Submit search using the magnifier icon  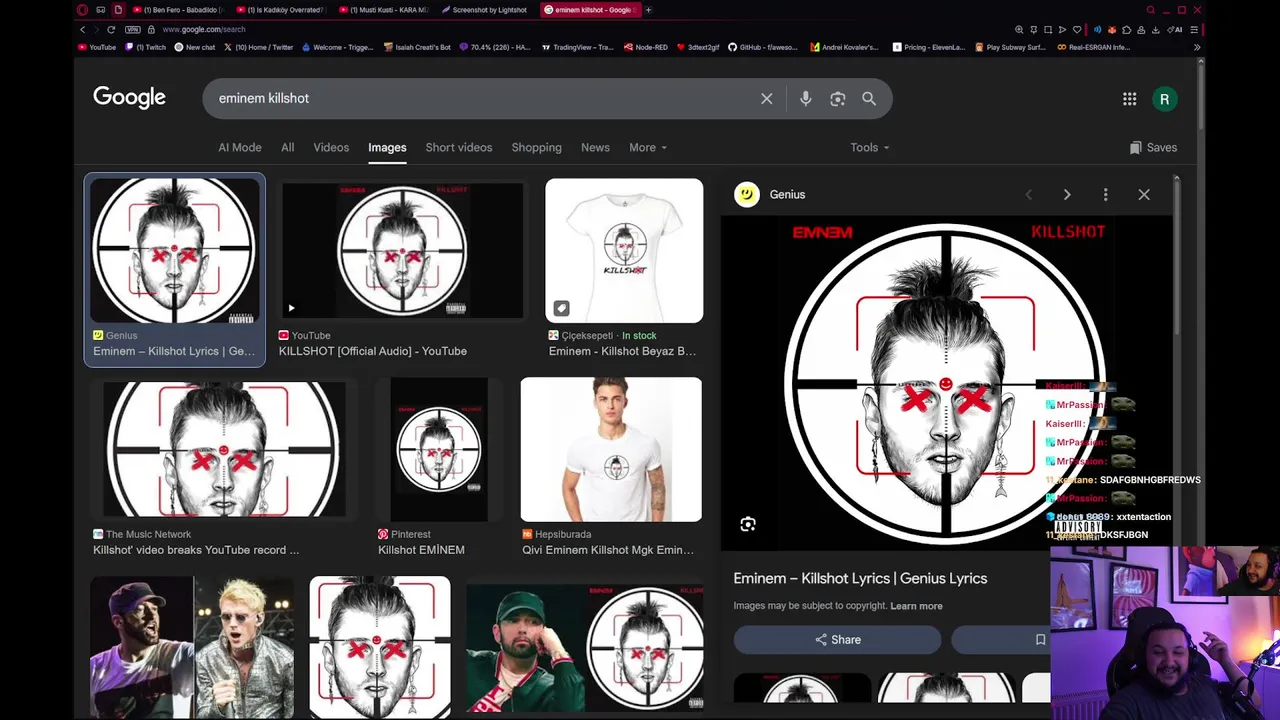pos(869,98)
